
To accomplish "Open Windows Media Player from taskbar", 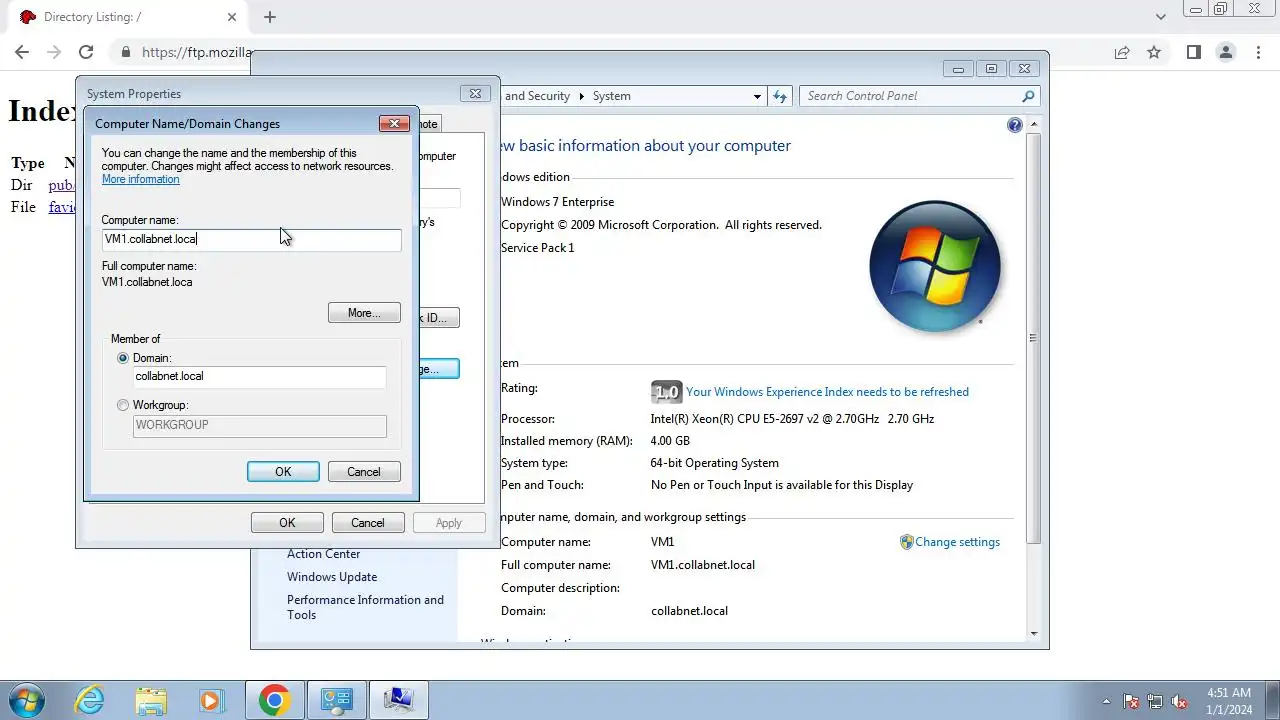I will click(211, 700).
